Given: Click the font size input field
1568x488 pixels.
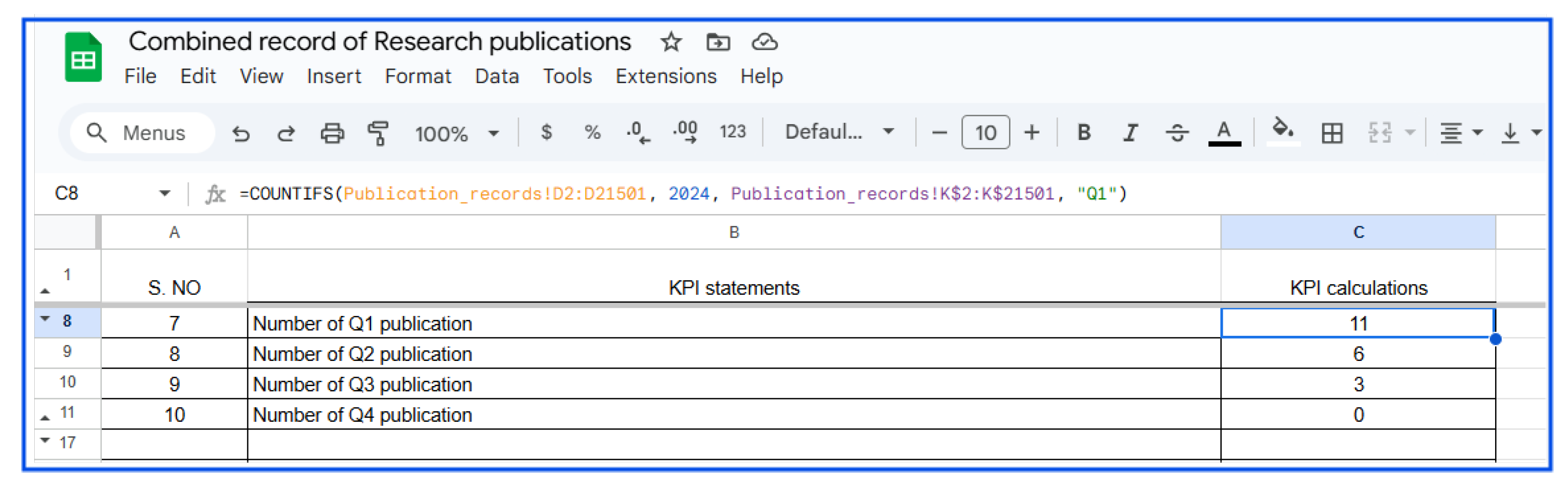Looking at the screenshot, I should pyautogui.click(x=985, y=132).
